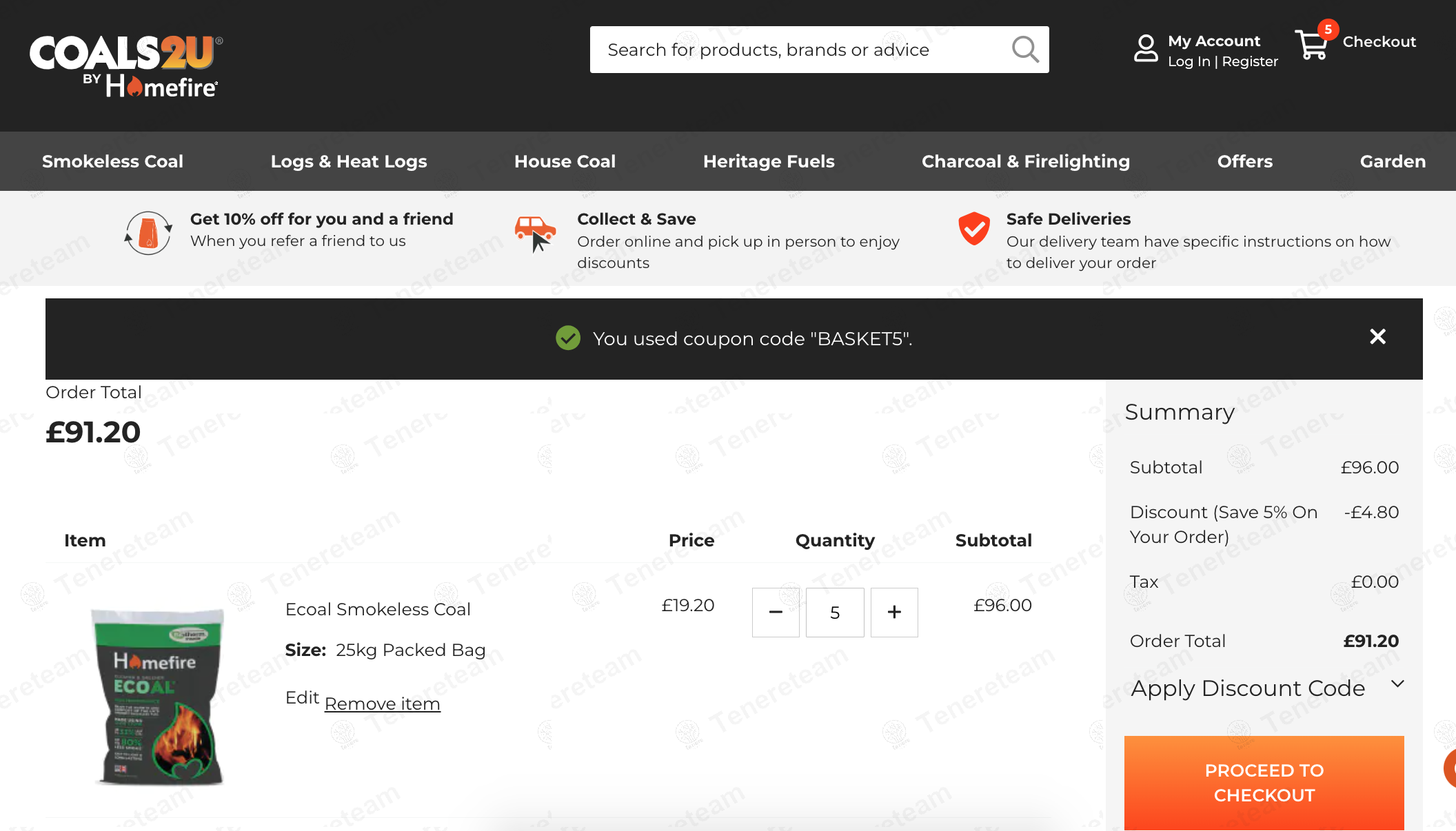This screenshot has height=831, width=1456.
Task: Click the quantity field showing 5
Action: pyautogui.click(x=835, y=612)
